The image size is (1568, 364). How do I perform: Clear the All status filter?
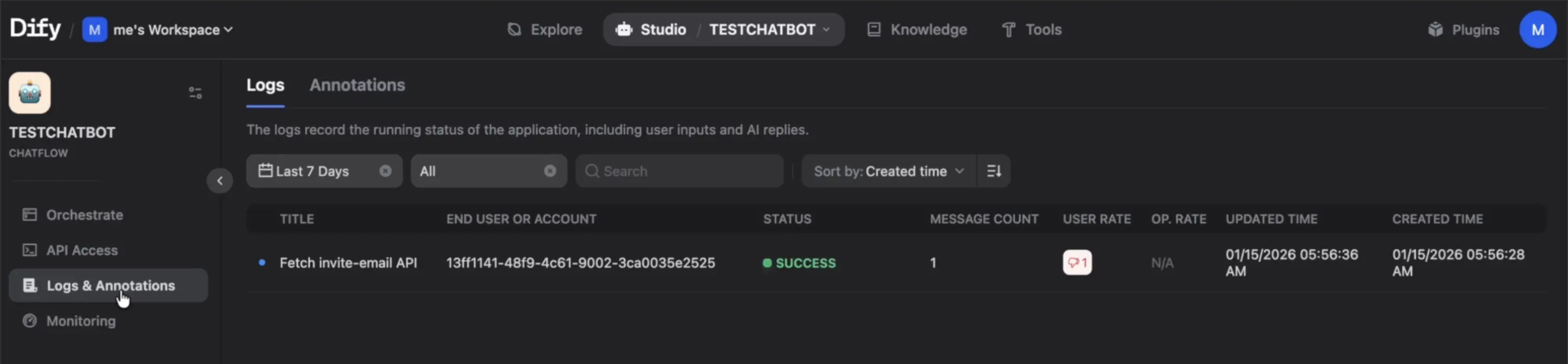pyautogui.click(x=550, y=172)
